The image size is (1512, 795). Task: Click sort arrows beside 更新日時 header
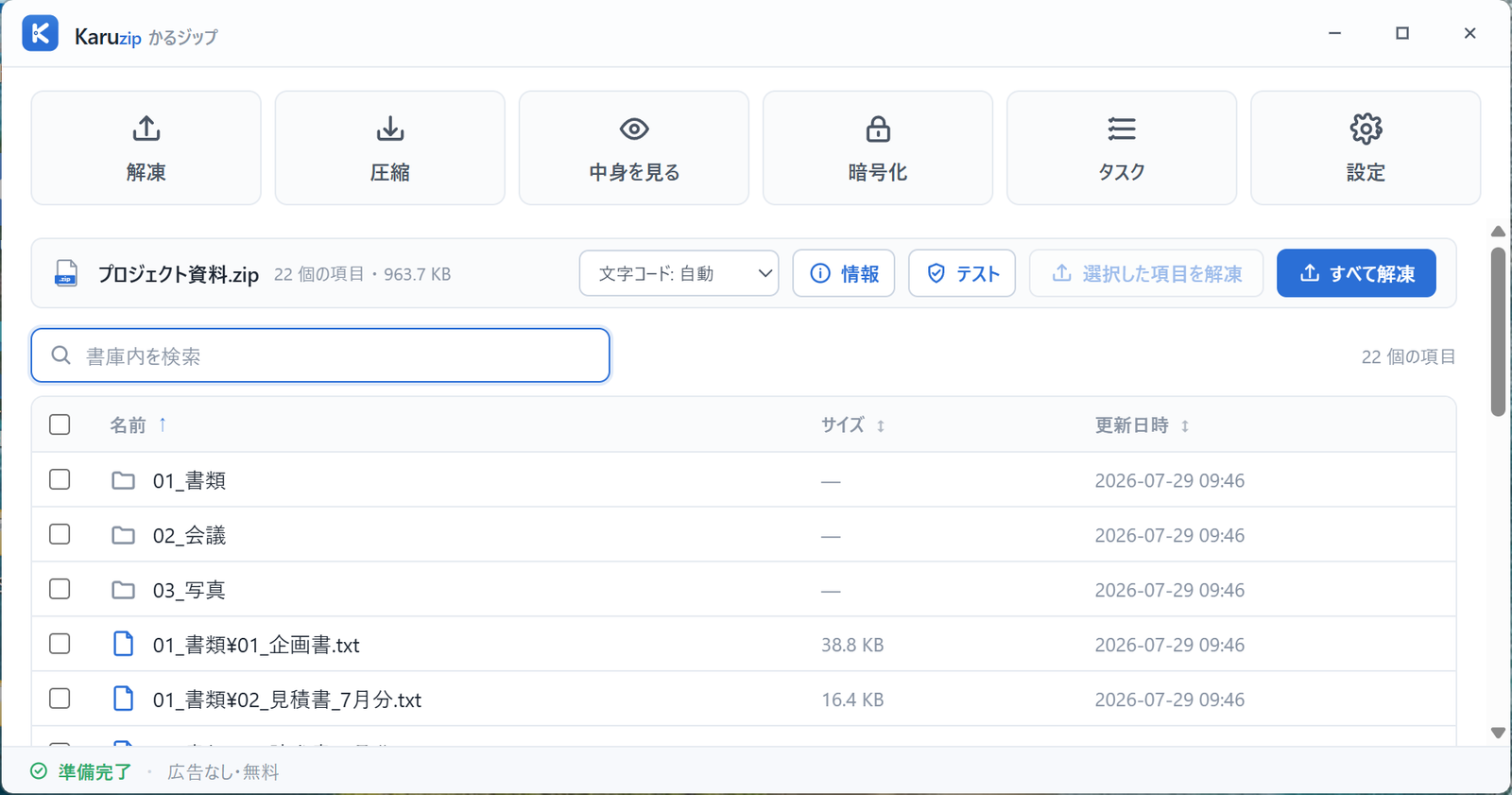point(1185,426)
